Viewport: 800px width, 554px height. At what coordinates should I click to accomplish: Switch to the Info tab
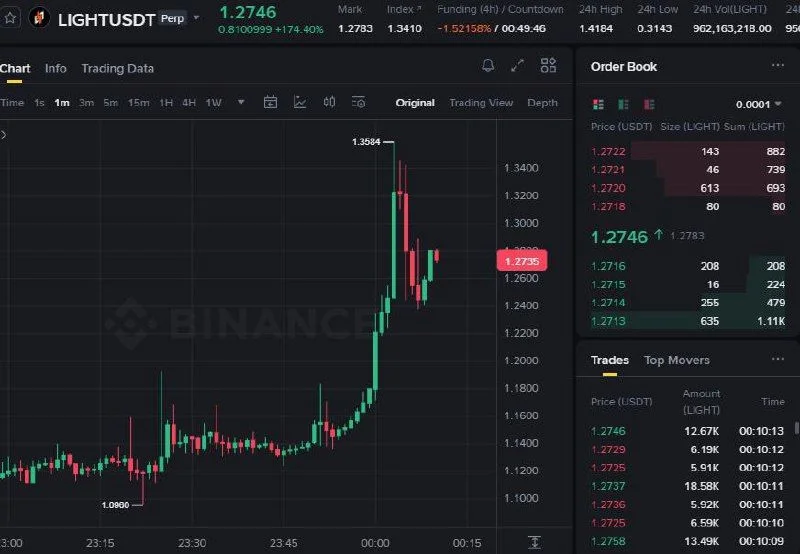[x=56, y=68]
